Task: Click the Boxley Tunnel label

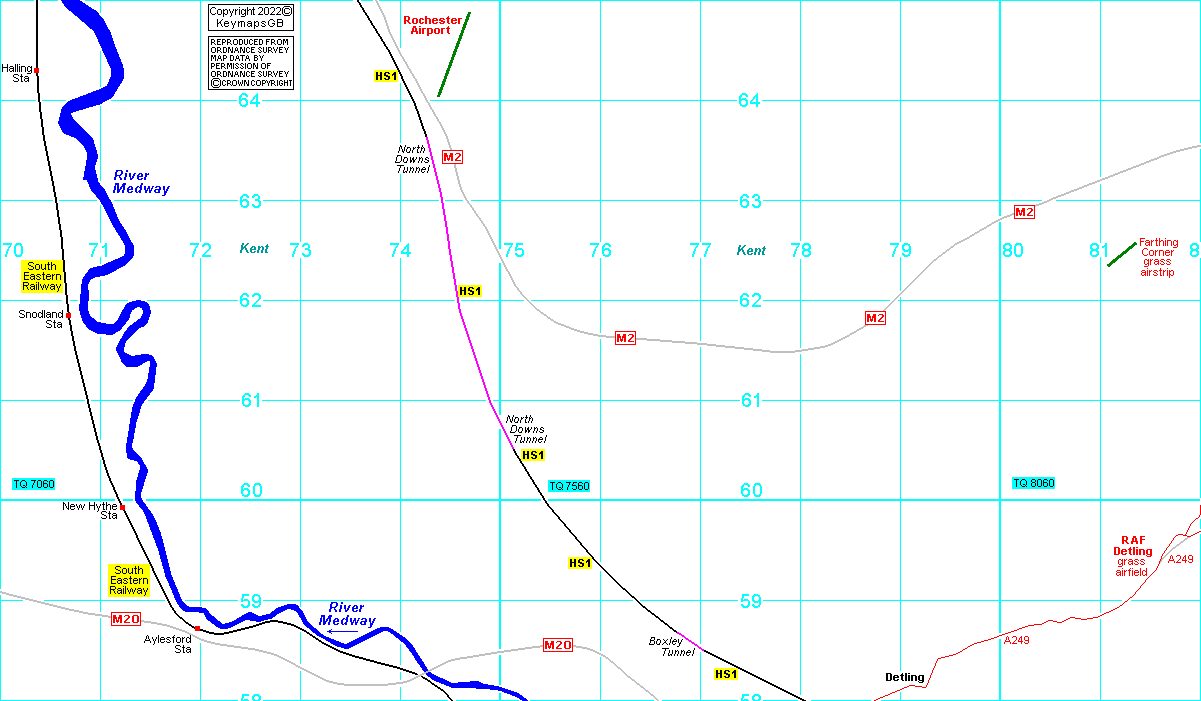Action: click(671, 646)
